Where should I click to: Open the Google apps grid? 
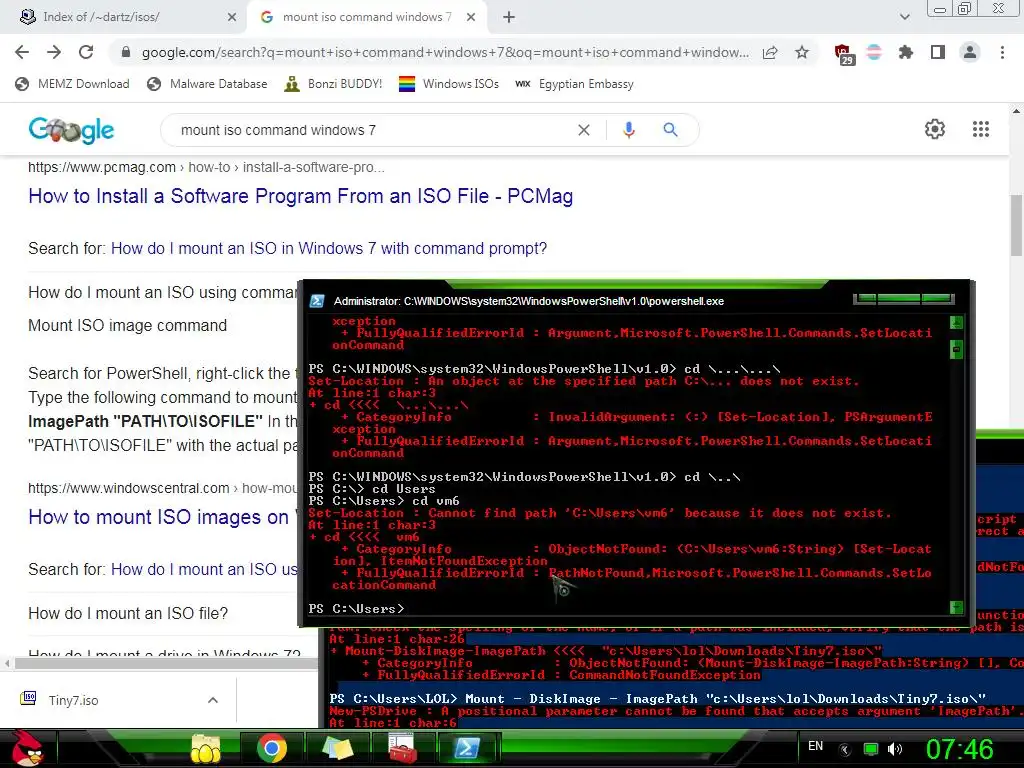click(x=981, y=129)
